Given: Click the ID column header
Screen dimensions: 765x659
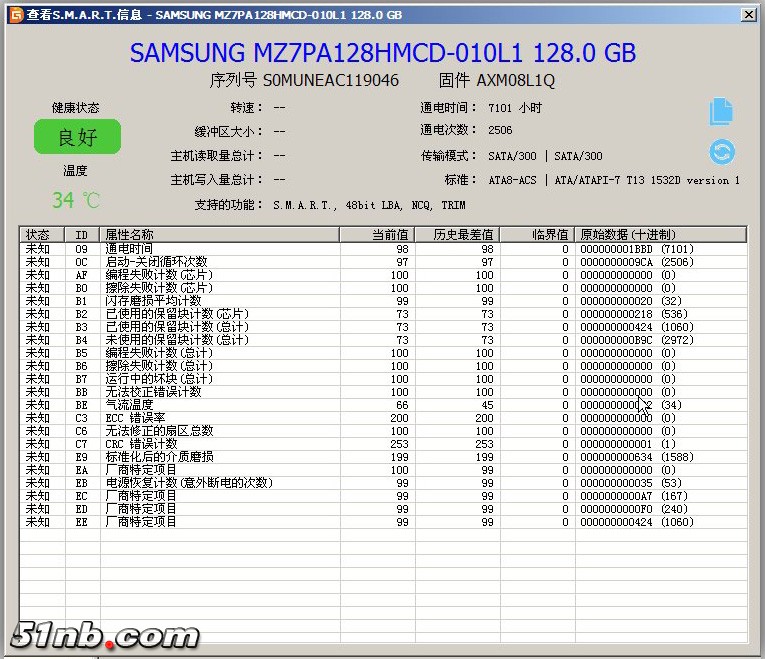Looking at the screenshot, I should 82,234.
